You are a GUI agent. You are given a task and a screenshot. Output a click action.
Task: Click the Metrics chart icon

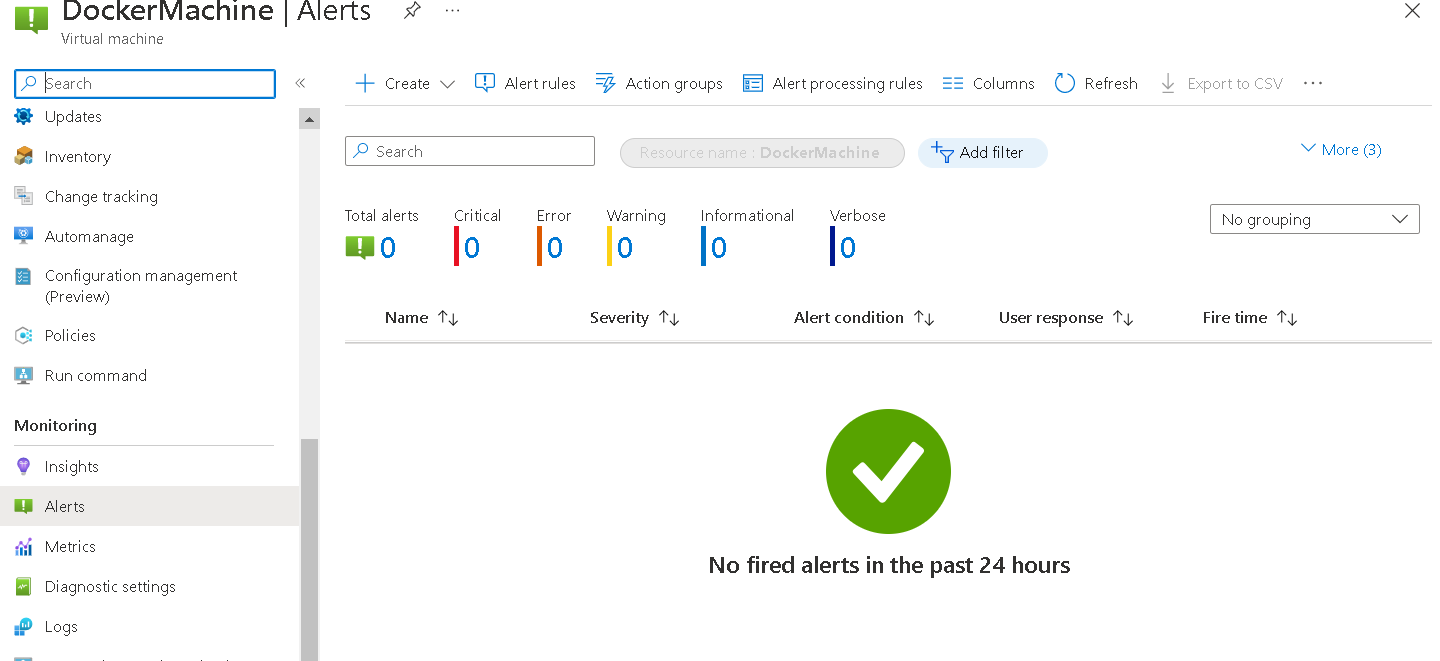[x=24, y=547]
